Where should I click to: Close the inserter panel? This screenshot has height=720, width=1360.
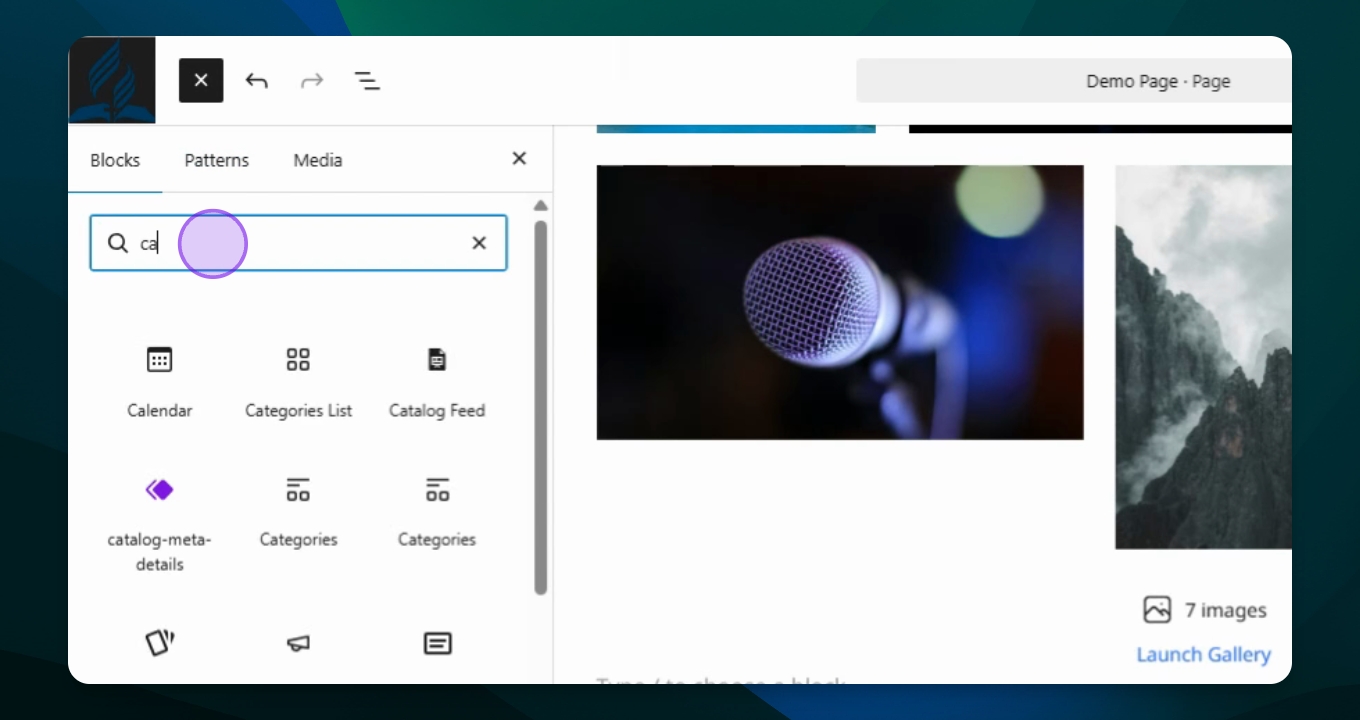point(519,158)
